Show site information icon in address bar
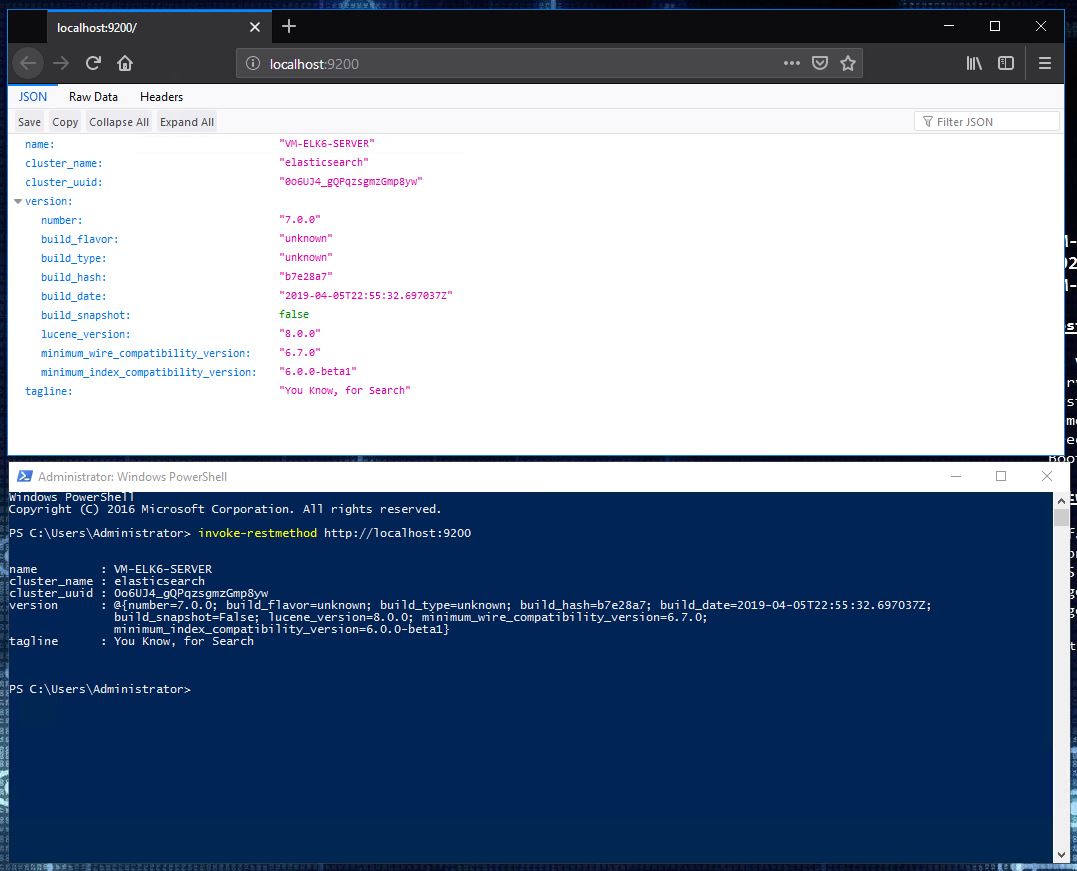The height and width of the screenshot is (871, 1077). point(253,63)
